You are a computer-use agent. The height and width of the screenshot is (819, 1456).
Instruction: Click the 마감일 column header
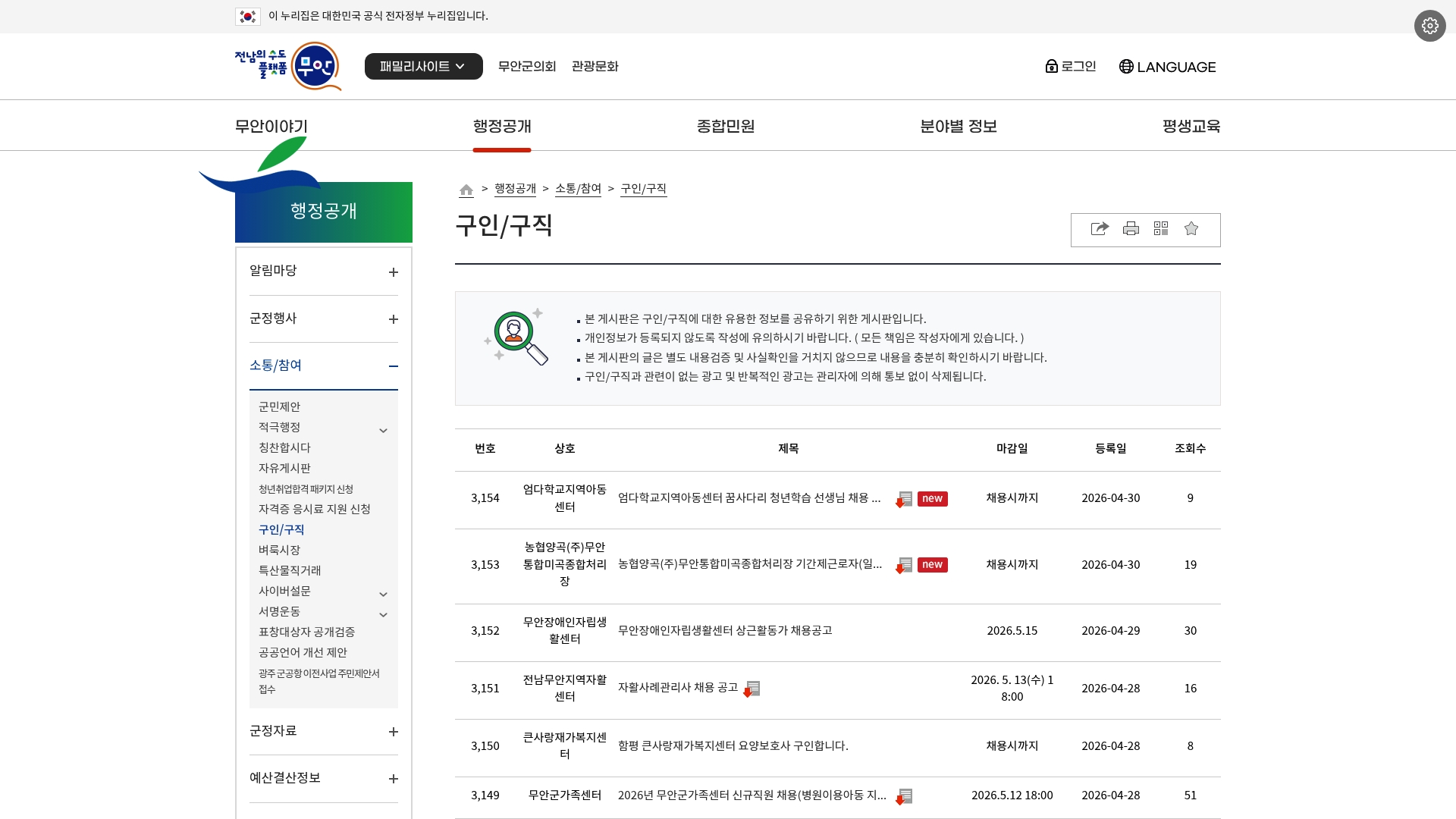point(1012,449)
